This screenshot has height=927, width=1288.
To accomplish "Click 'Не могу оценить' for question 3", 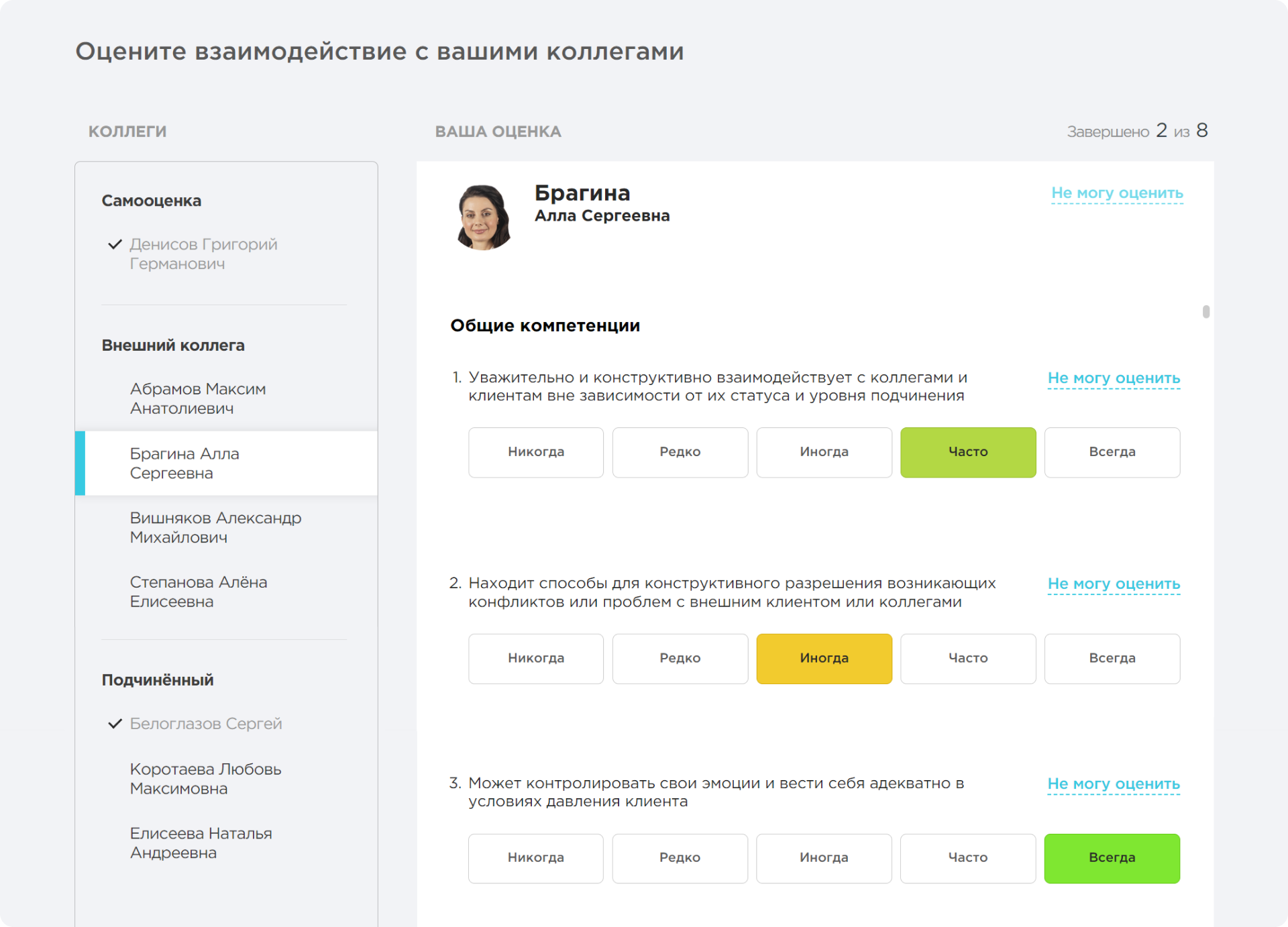I will point(1114,784).
